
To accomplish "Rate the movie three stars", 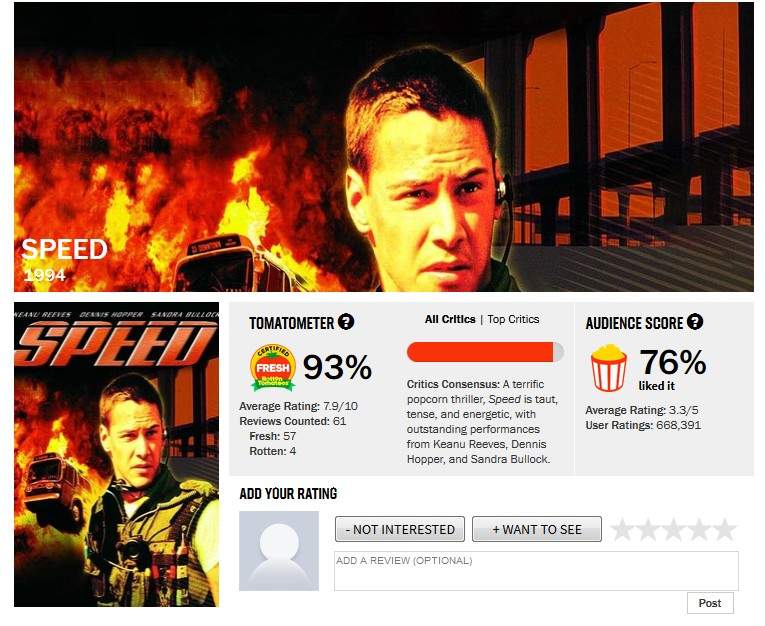I will coord(673,529).
